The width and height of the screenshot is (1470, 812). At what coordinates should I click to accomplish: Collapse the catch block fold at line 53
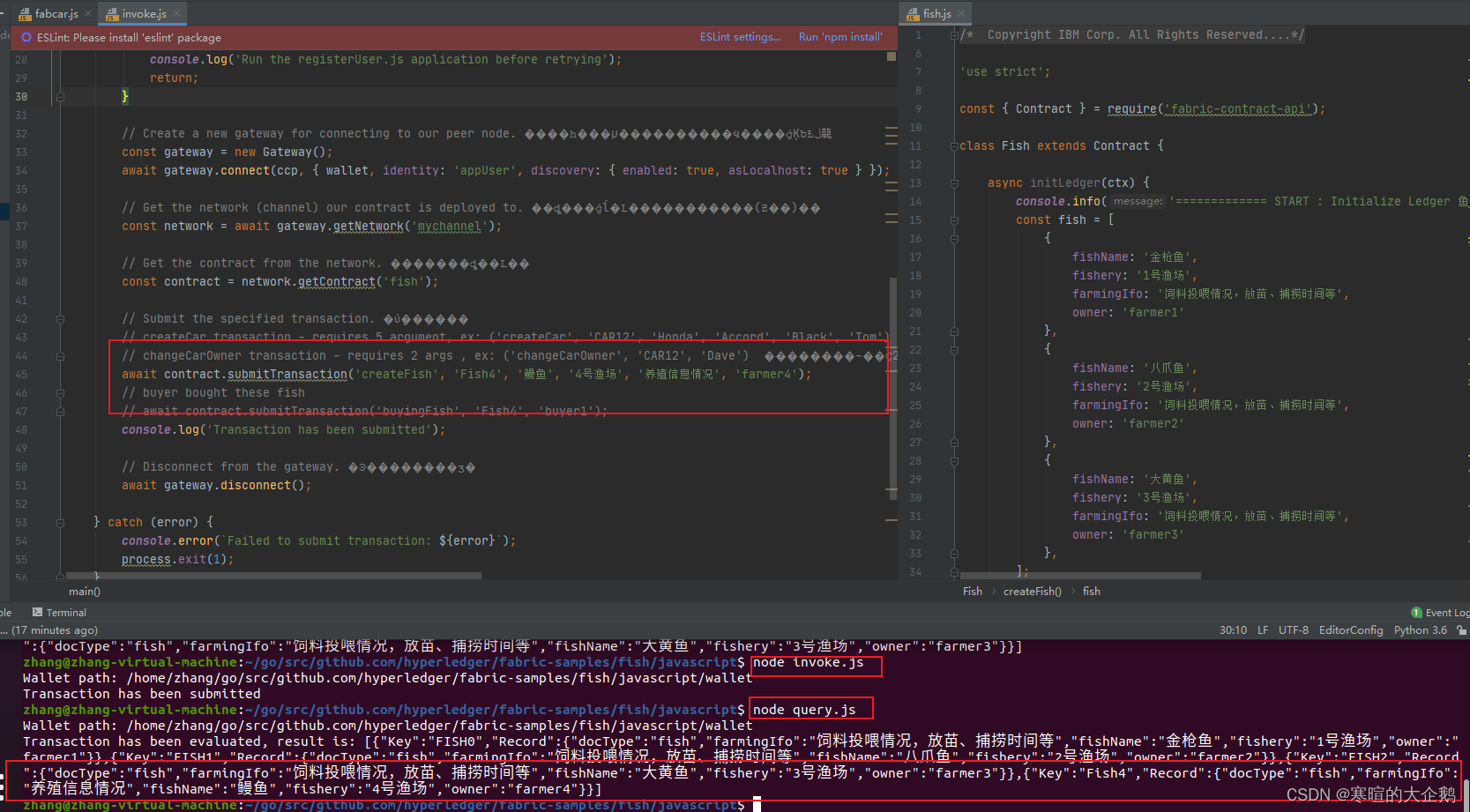[60, 523]
